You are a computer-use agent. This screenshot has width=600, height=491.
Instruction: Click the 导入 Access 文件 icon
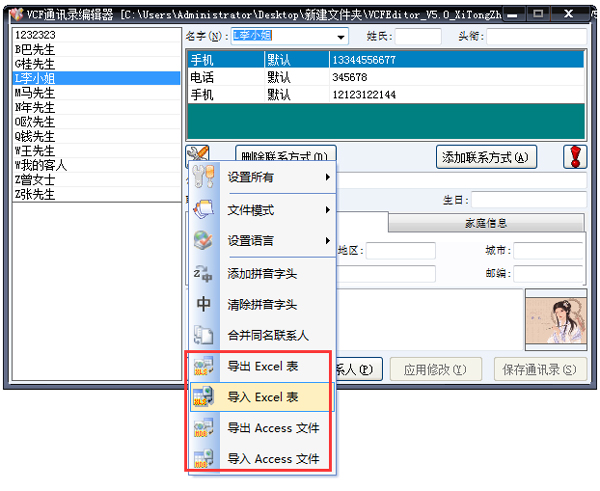pyautogui.click(x=203, y=459)
